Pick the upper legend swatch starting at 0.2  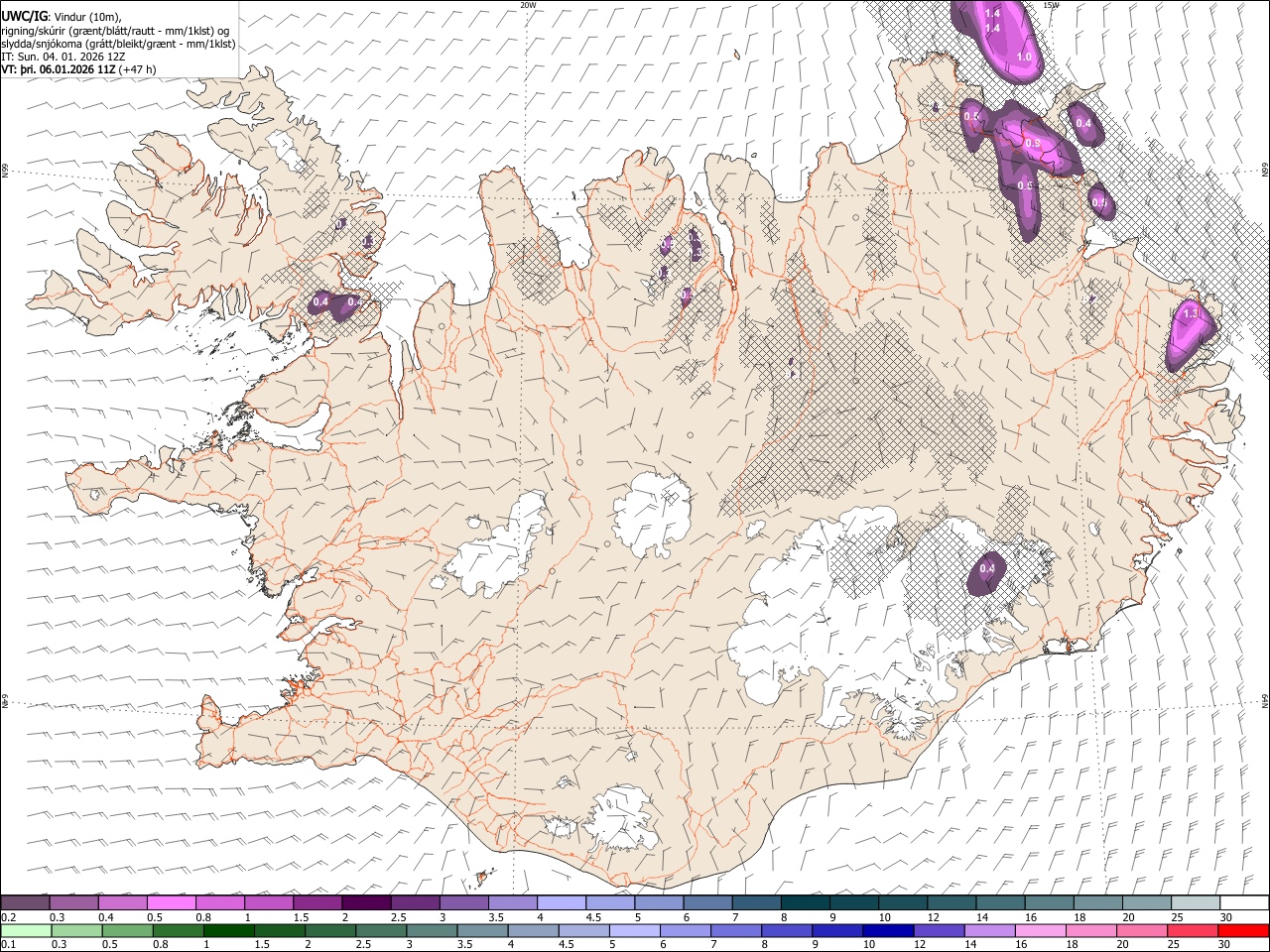[25, 902]
